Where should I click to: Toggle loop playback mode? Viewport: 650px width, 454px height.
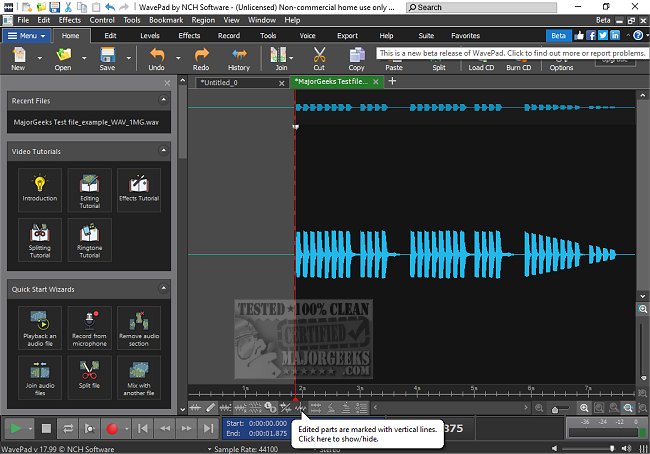[69, 428]
